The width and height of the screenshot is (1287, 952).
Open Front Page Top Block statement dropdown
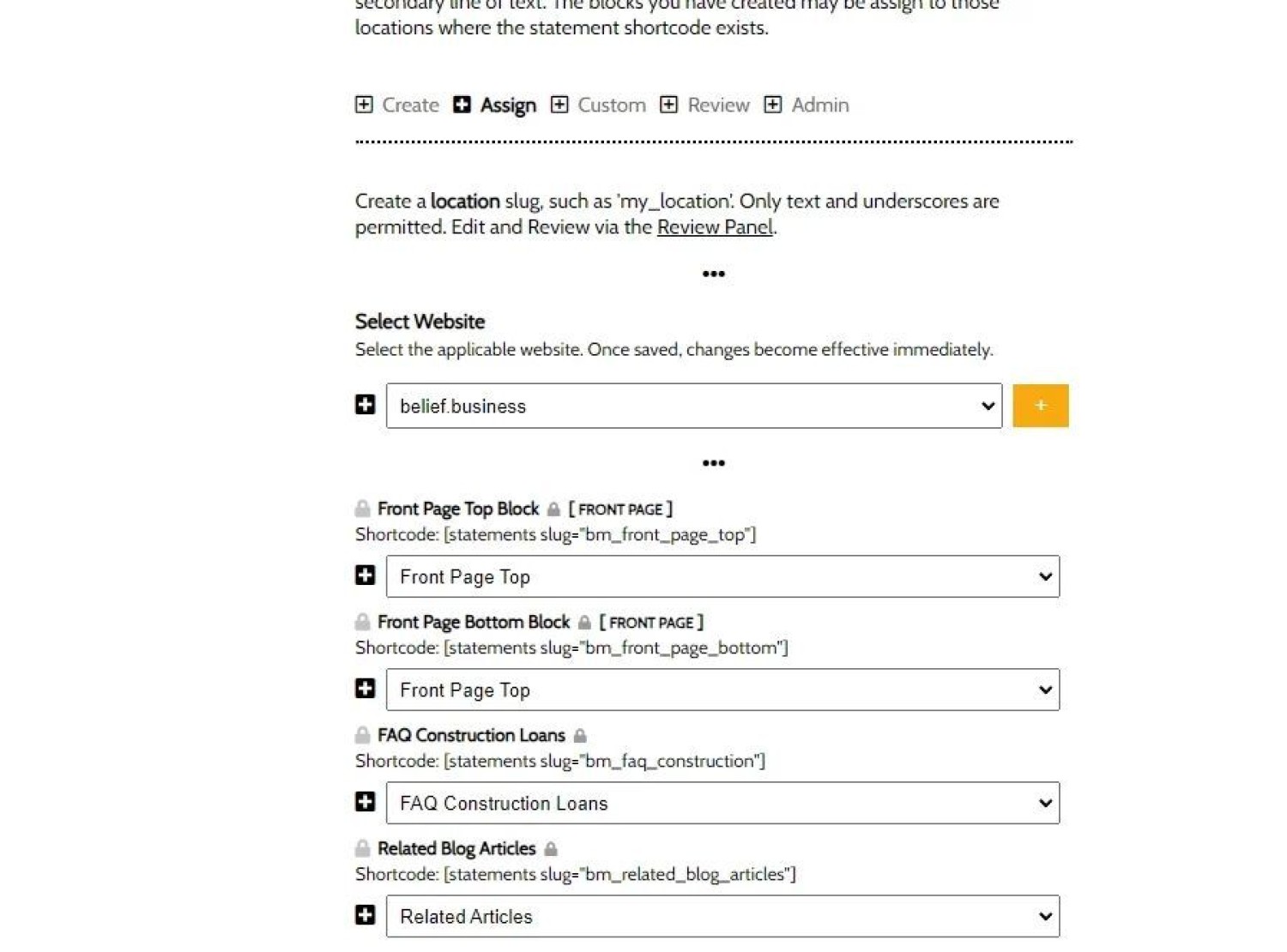click(722, 576)
